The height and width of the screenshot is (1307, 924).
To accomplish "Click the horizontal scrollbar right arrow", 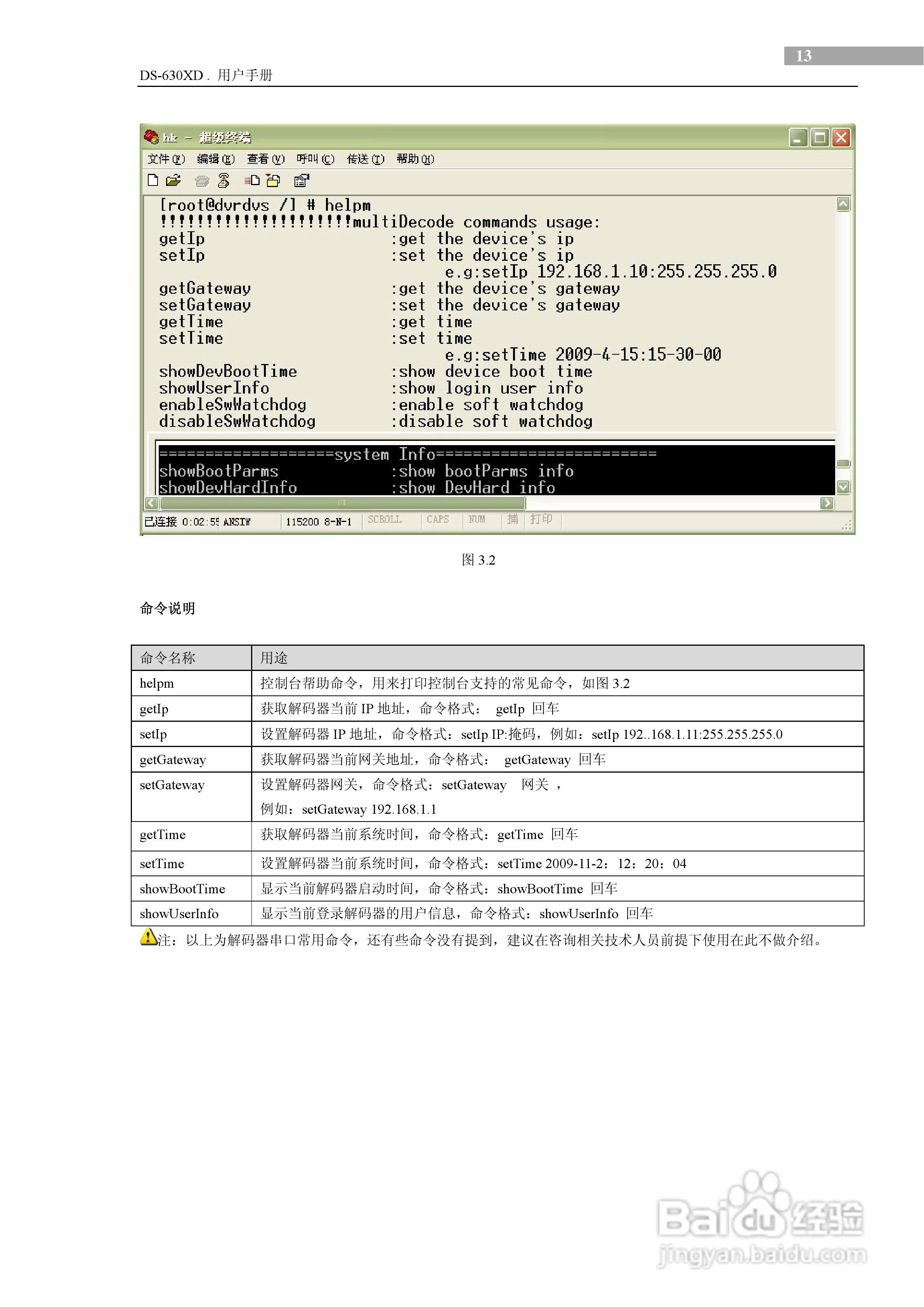I will [827, 503].
